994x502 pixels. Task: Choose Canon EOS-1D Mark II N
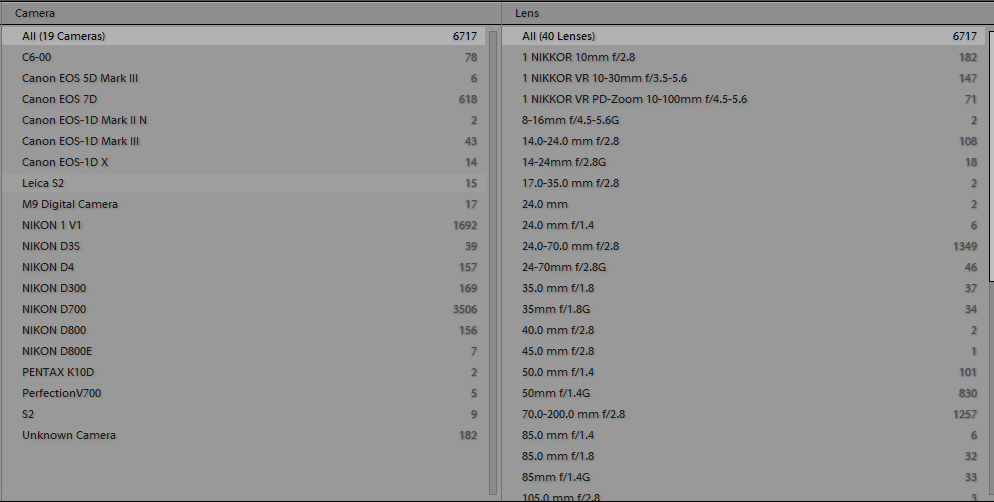coord(243,120)
